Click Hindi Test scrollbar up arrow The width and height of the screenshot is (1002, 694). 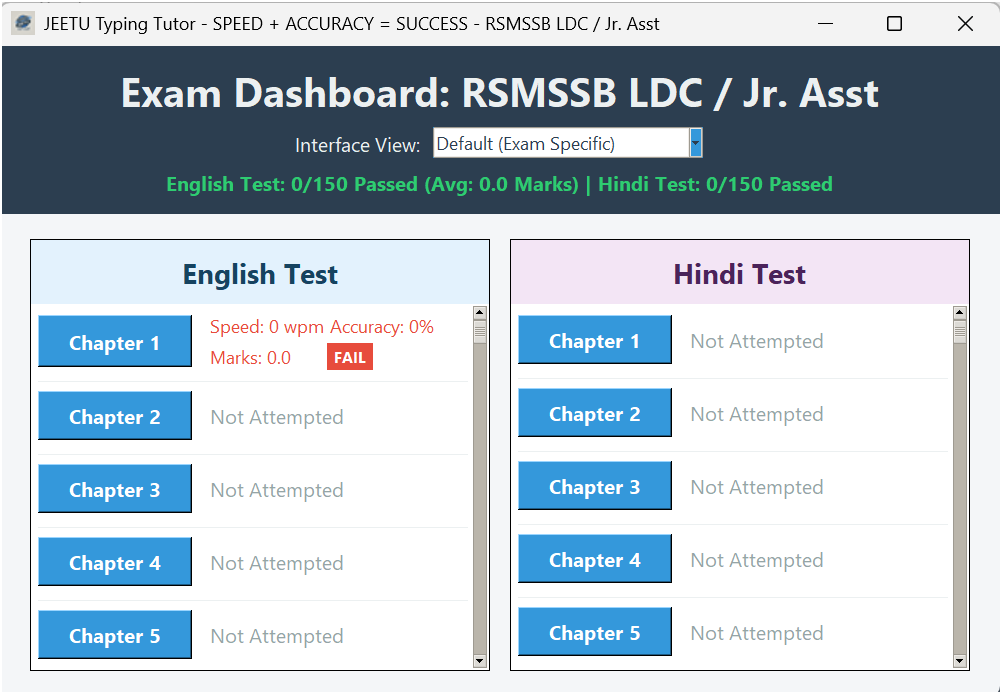coord(960,313)
